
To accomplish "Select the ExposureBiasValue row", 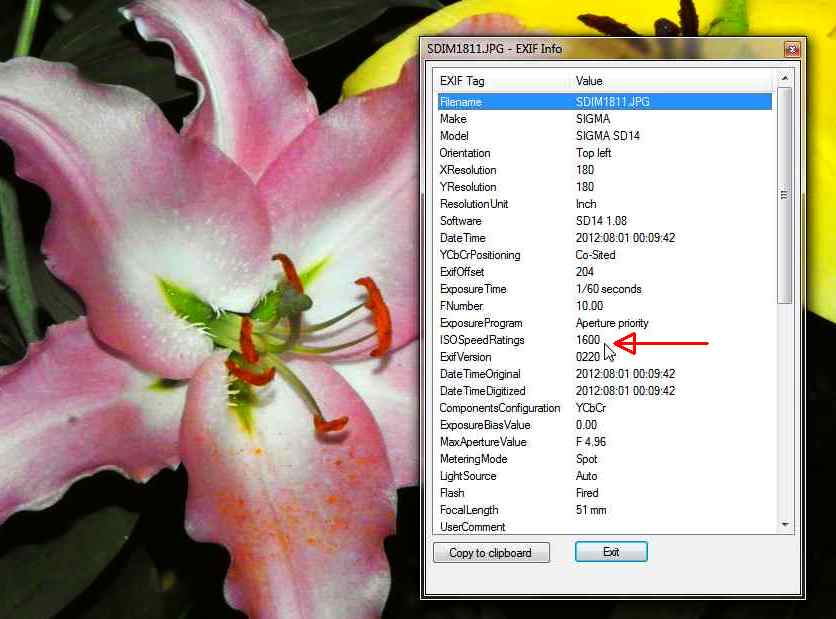I will pos(605,425).
